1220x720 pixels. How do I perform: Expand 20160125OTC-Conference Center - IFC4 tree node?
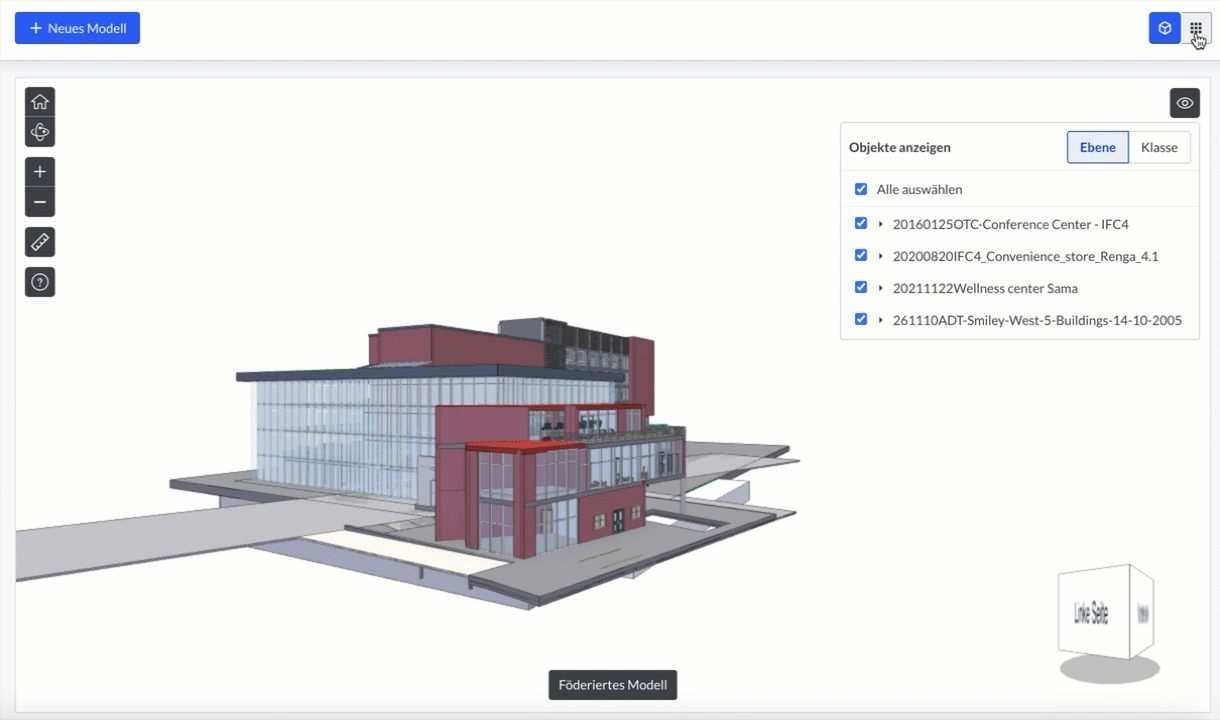pos(881,224)
